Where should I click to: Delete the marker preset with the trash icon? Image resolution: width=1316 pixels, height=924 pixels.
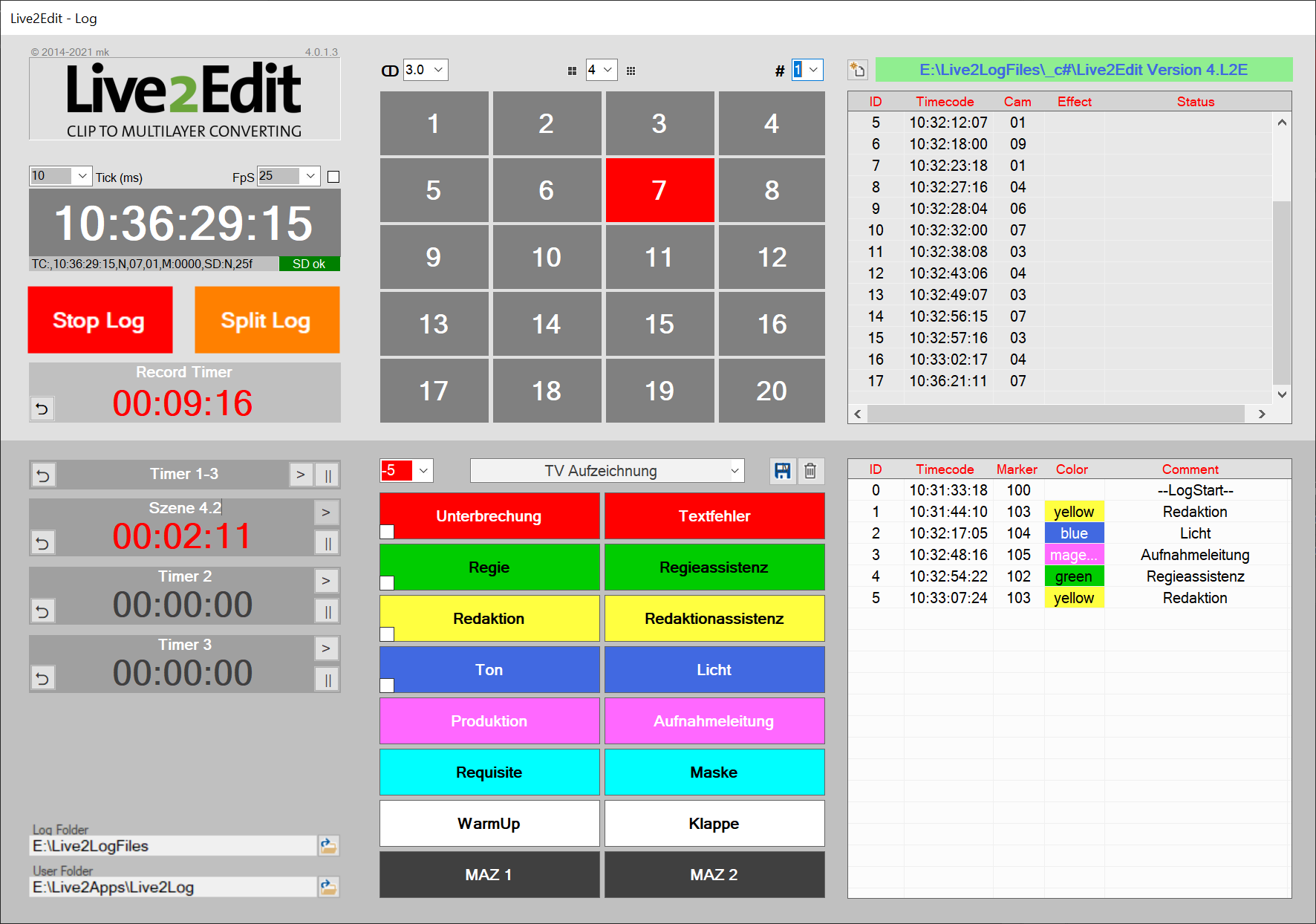coord(810,470)
